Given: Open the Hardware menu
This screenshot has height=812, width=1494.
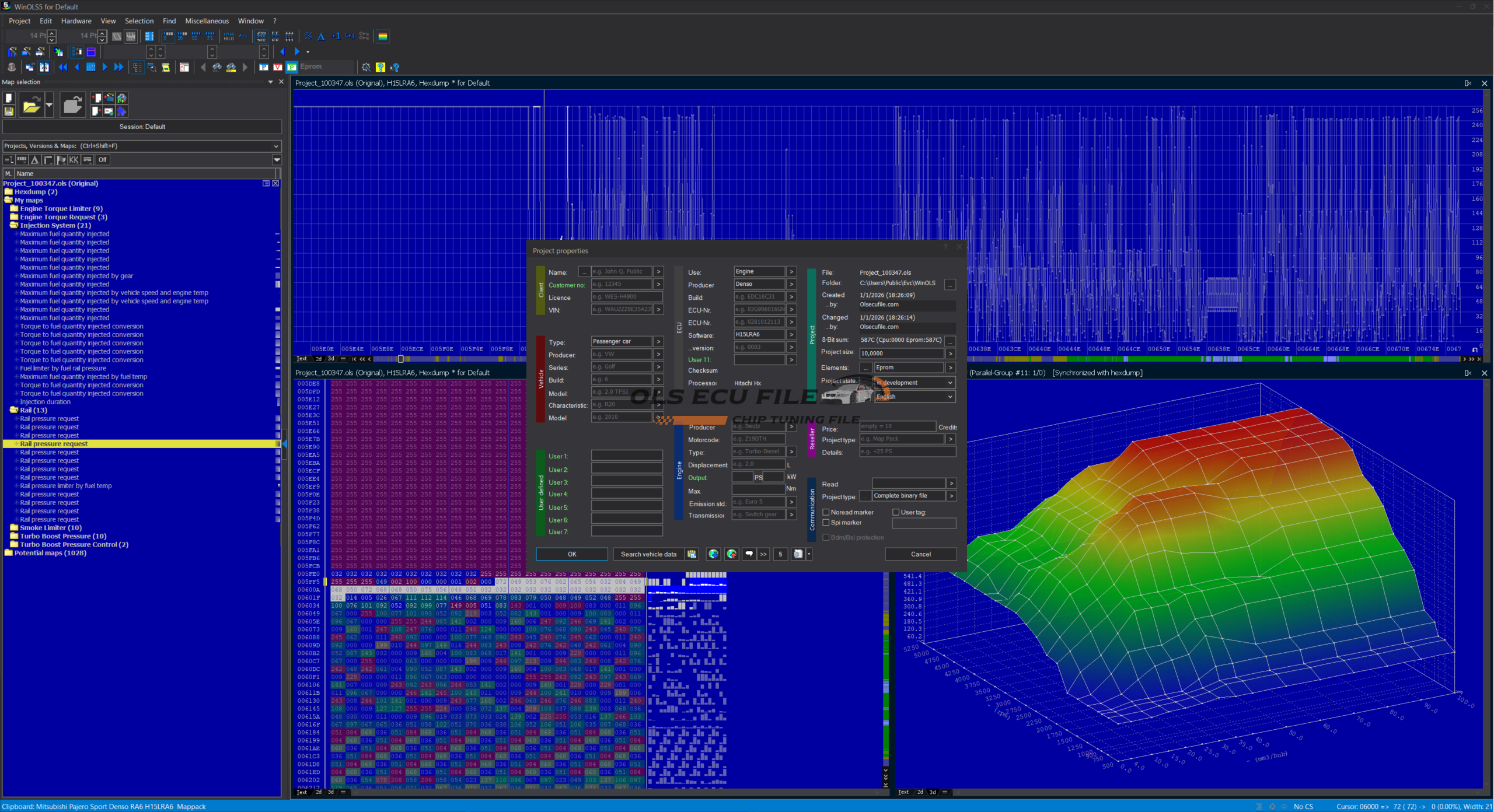Looking at the screenshot, I should [x=76, y=21].
